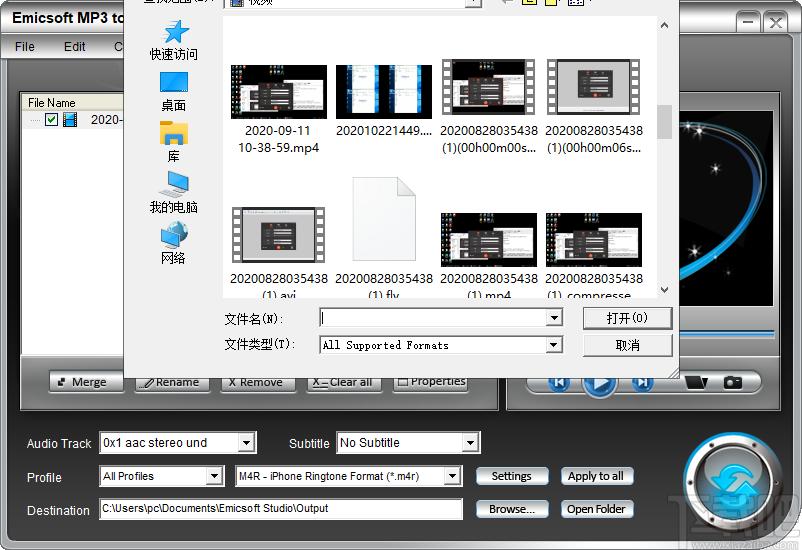Click the Play button in preview controls

click(600, 384)
